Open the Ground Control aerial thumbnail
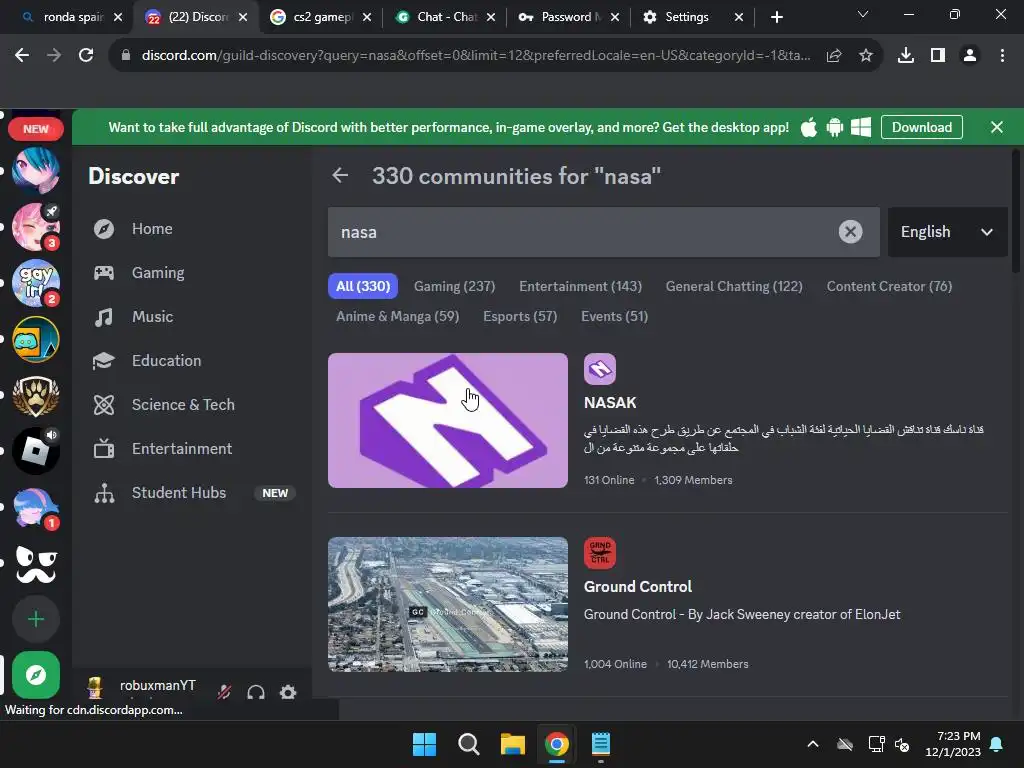Screen dimensions: 1024x768 tap(448, 605)
